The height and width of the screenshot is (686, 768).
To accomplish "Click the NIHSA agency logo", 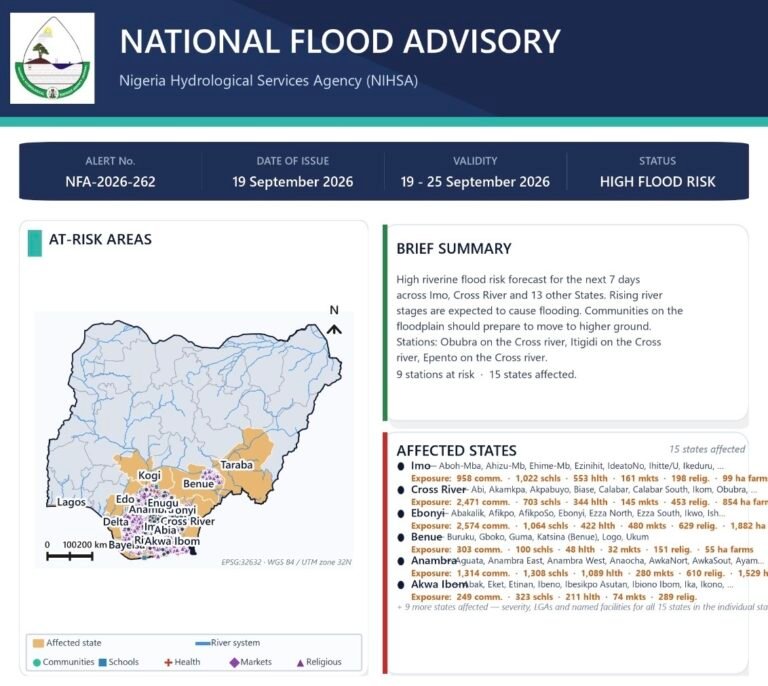I will click(x=52, y=58).
